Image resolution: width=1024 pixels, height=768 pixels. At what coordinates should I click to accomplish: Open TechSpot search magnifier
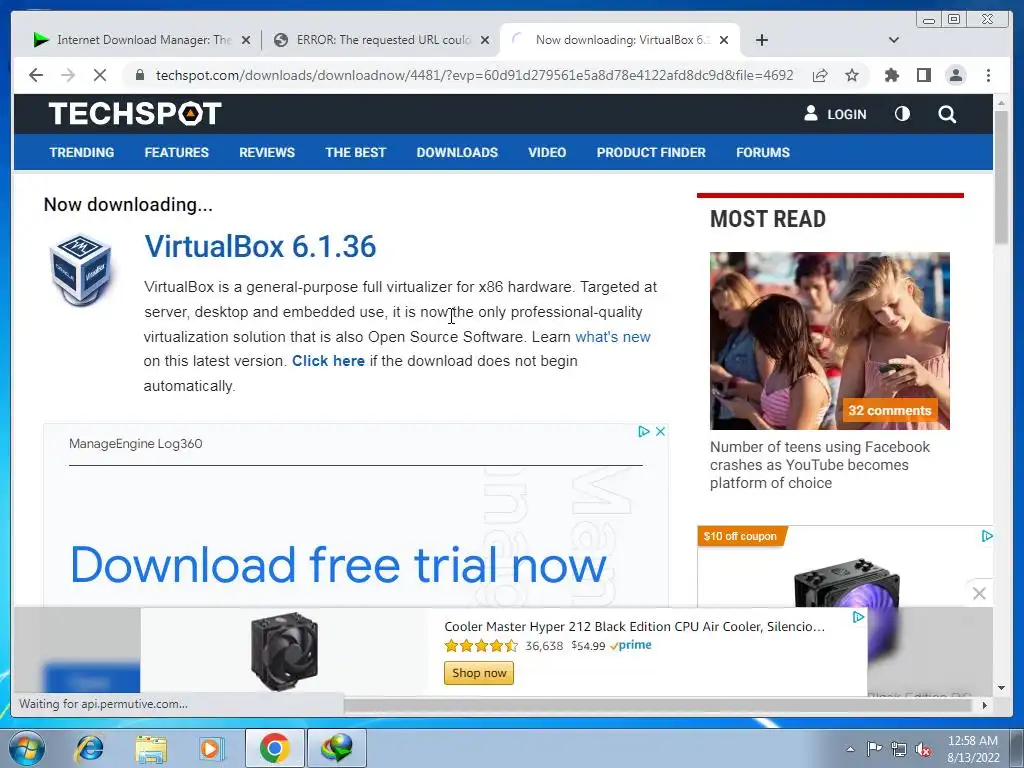point(947,114)
